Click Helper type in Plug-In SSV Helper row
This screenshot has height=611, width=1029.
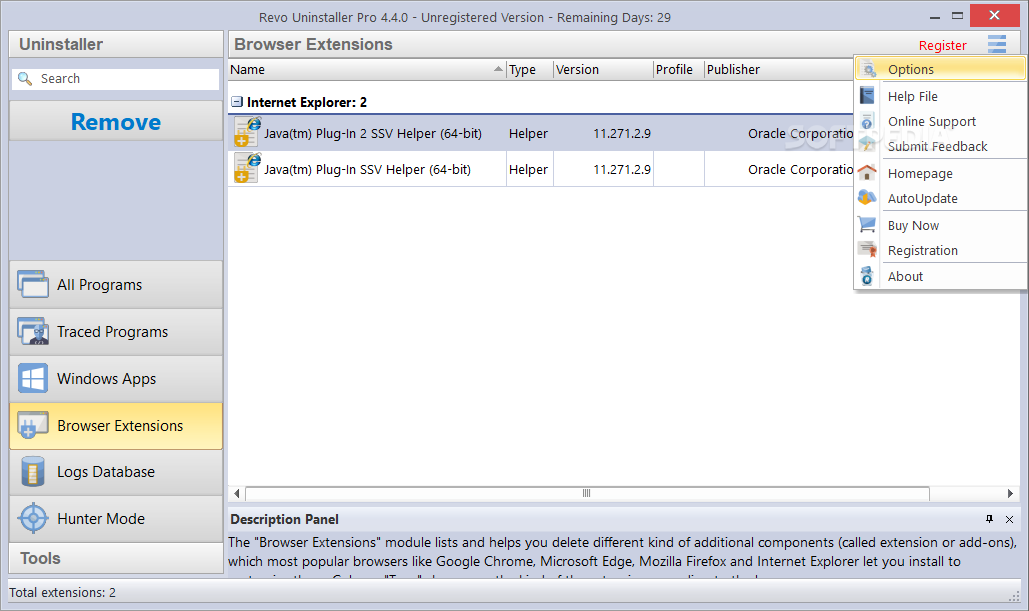[x=528, y=169]
